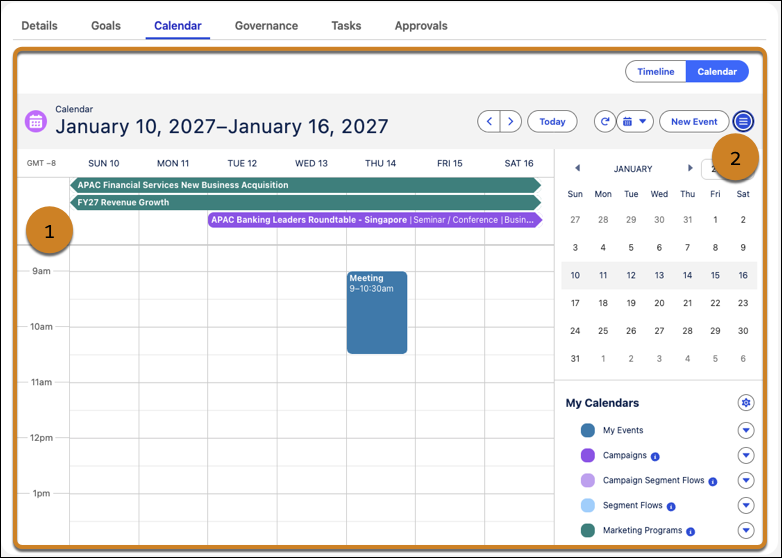Select the Calendar tab
The width and height of the screenshot is (782, 558).
pyautogui.click(x=178, y=26)
